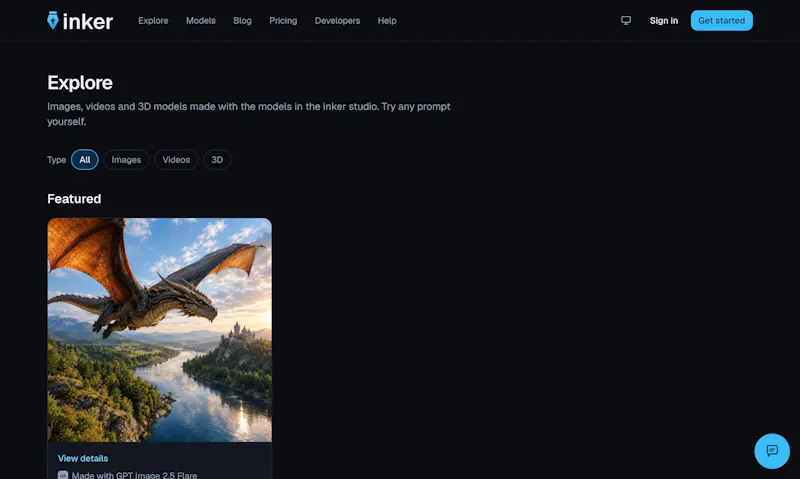Toggle the display theme monitor icon
The height and width of the screenshot is (479, 800).
coord(626,20)
